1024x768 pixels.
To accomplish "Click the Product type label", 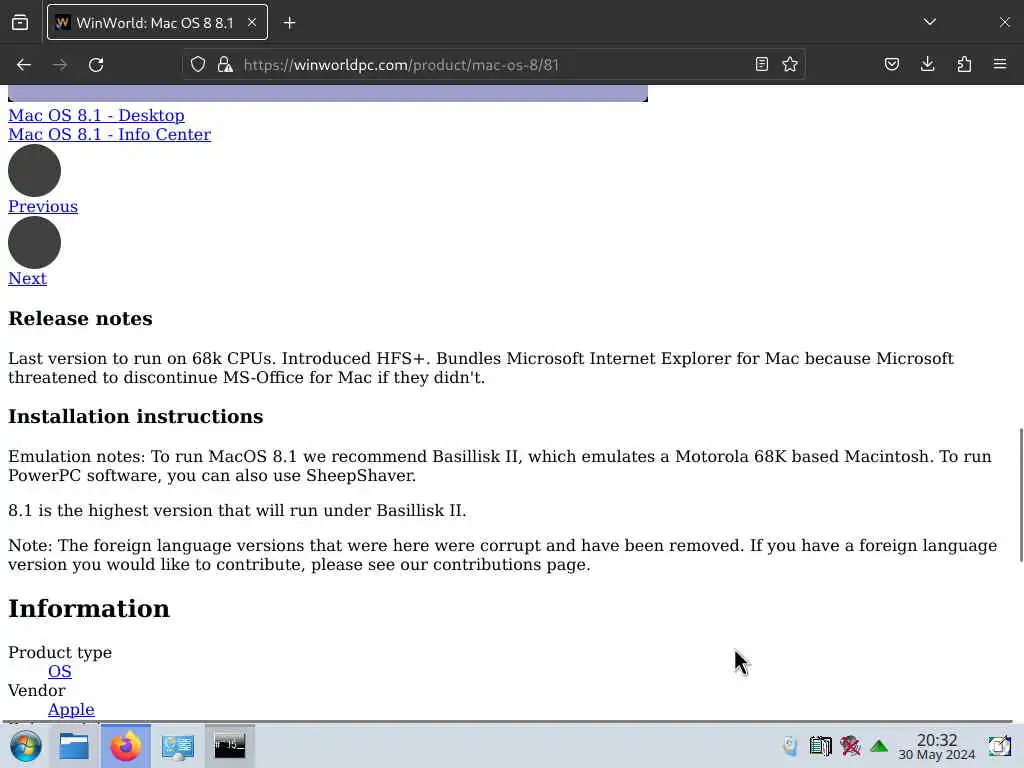I will (60, 652).
